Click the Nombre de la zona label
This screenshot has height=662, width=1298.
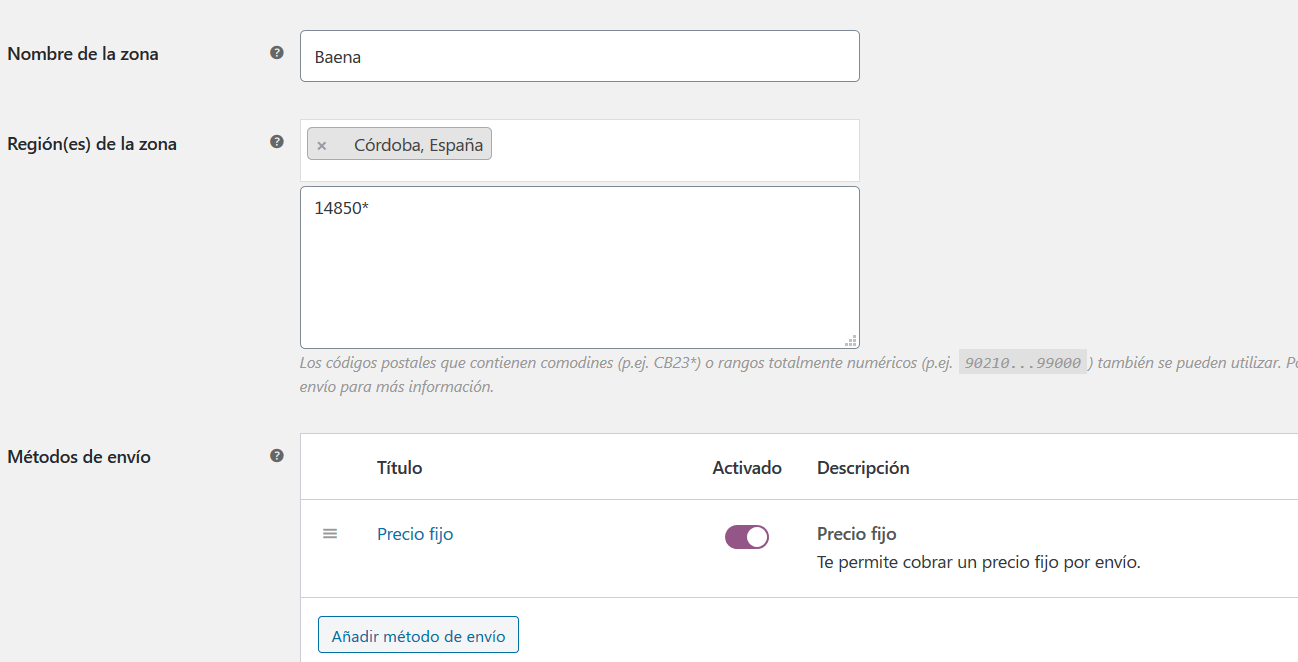tap(83, 54)
